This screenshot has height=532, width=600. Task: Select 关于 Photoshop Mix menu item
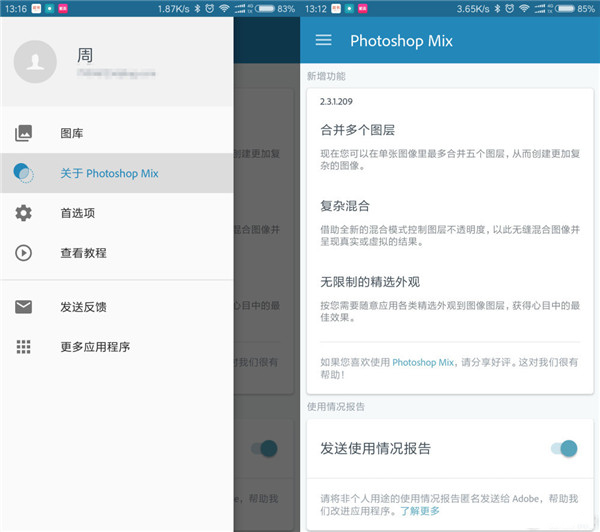[109, 173]
